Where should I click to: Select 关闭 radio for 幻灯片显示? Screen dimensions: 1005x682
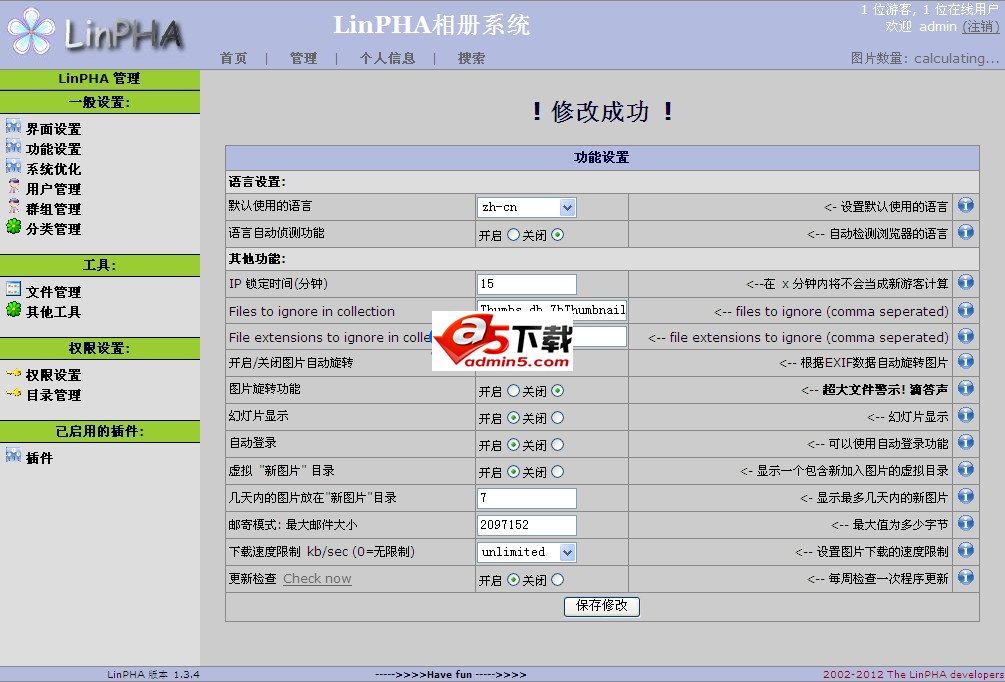[558, 417]
